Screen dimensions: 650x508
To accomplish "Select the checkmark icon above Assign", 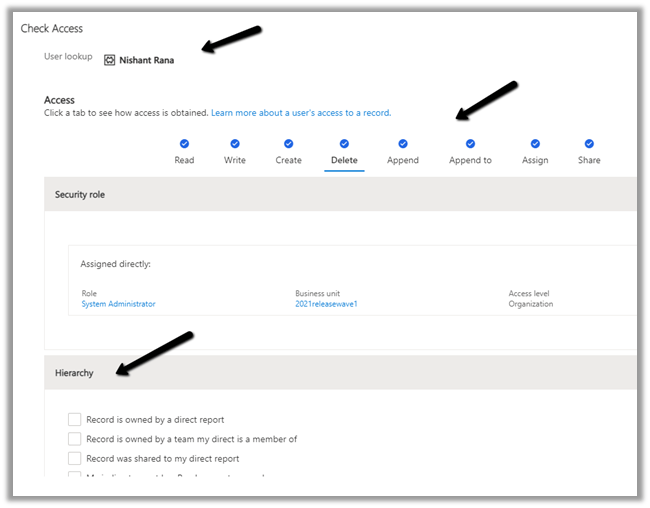I will (x=535, y=144).
